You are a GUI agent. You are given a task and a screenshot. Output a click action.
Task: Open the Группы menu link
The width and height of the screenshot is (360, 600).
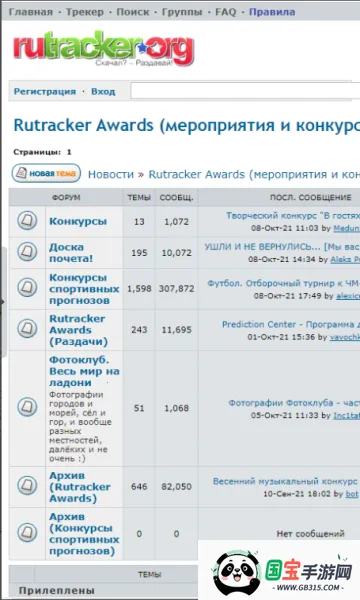pyautogui.click(x=182, y=12)
